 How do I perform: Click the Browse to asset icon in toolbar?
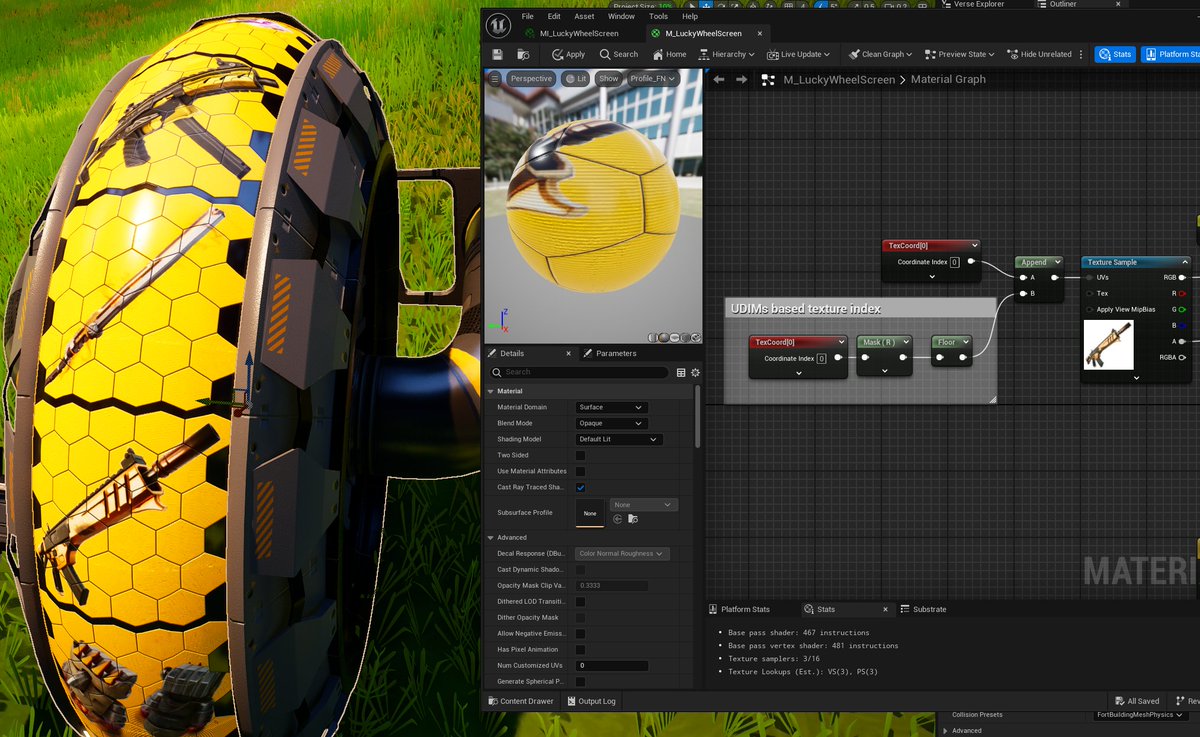523,54
